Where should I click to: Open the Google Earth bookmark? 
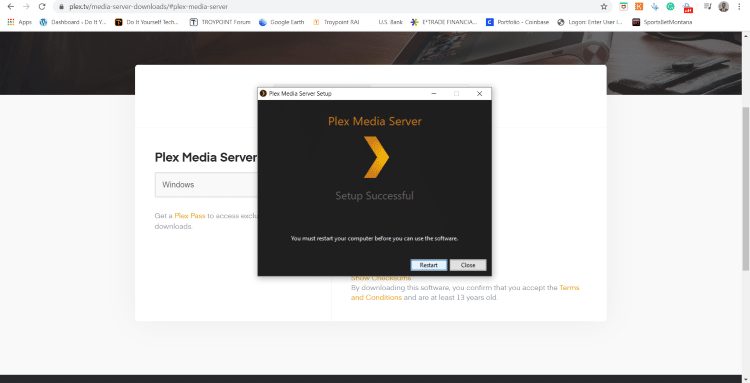pyautogui.click(x=281, y=22)
